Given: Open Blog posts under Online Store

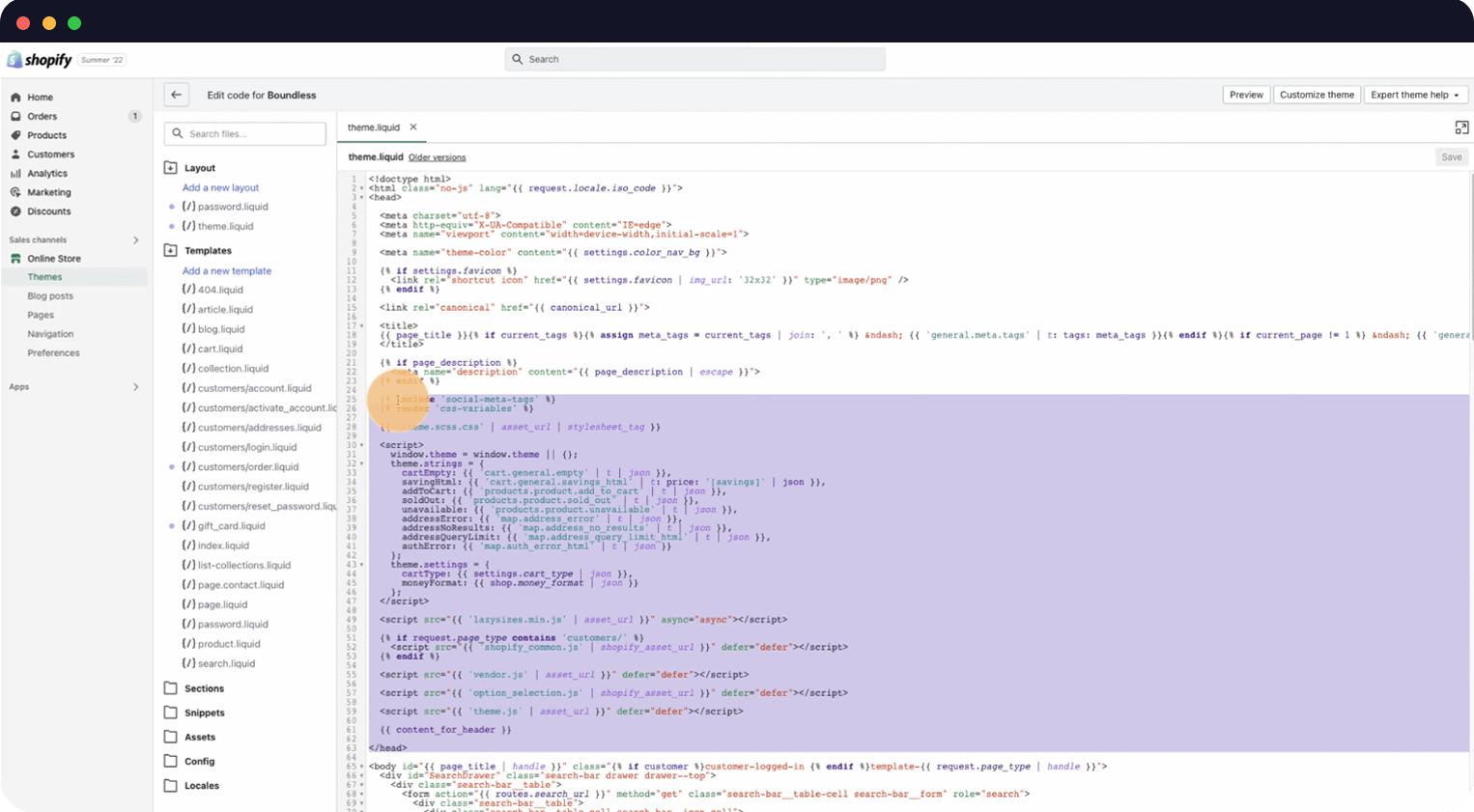Looking at the screenshot, I should click(x=50, y=296).
